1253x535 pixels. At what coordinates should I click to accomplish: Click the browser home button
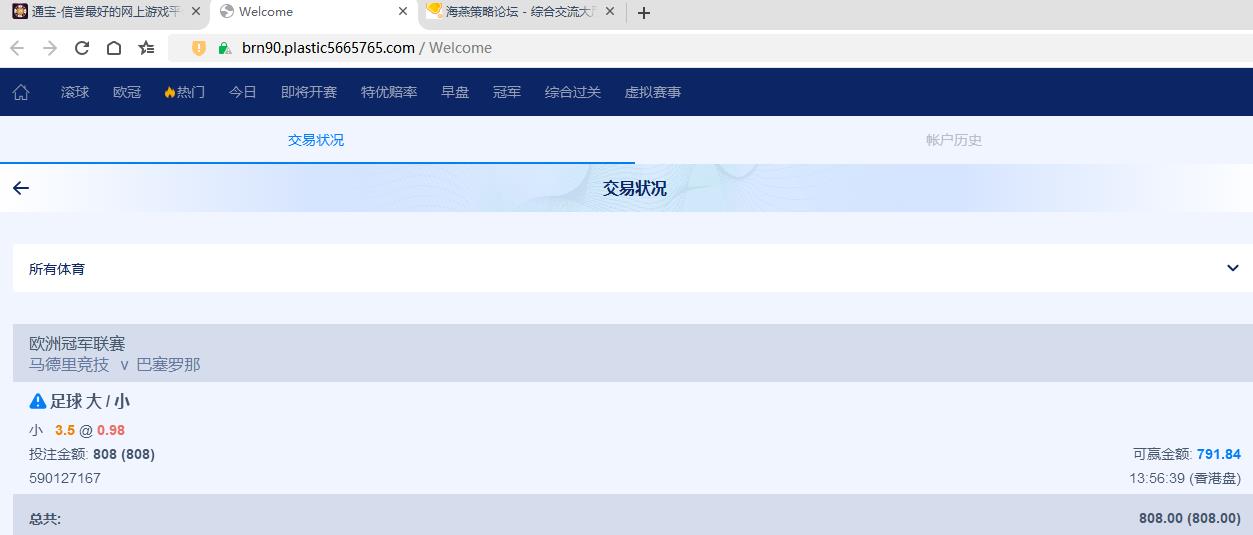(x=114, y=48)
